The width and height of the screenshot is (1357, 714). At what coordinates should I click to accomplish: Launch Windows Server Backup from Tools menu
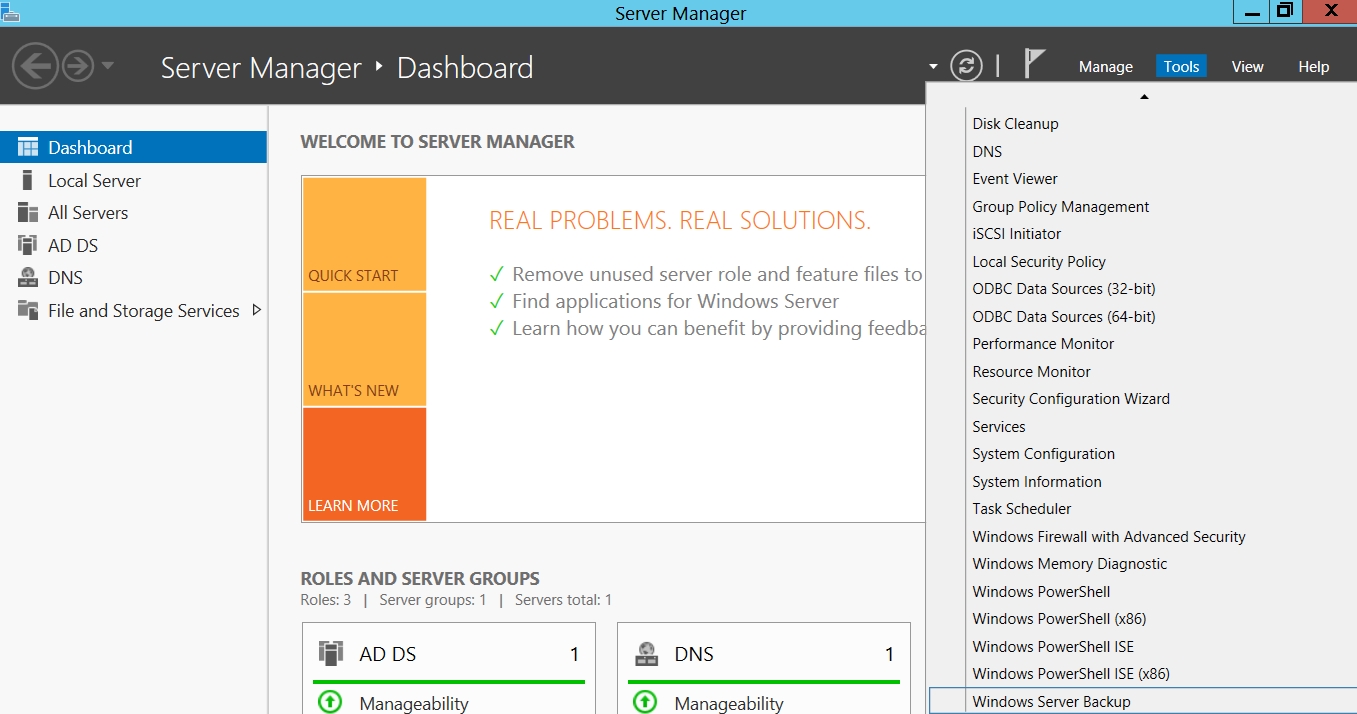pos(1051,701)
